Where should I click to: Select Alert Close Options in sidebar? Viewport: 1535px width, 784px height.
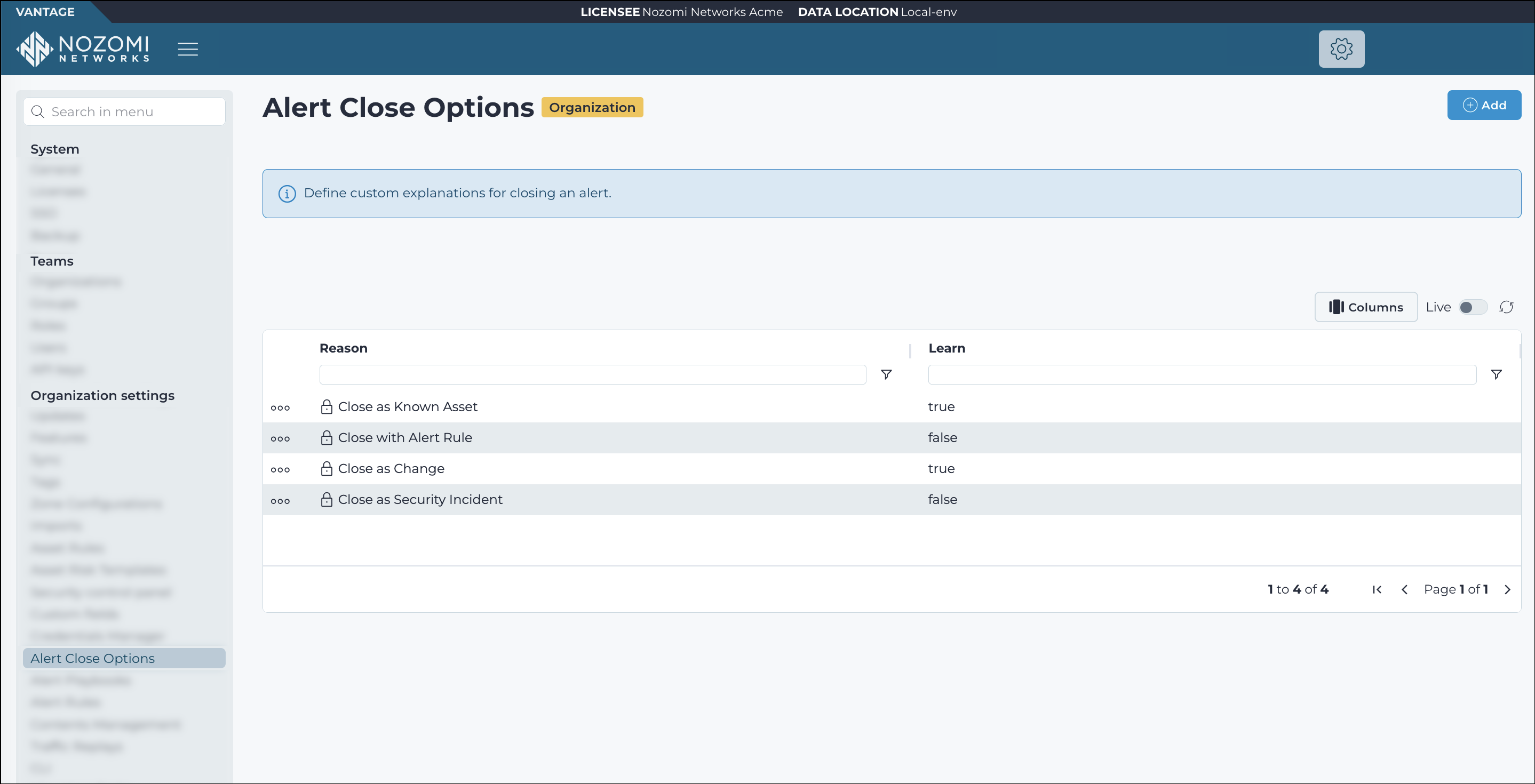(124, 658)
